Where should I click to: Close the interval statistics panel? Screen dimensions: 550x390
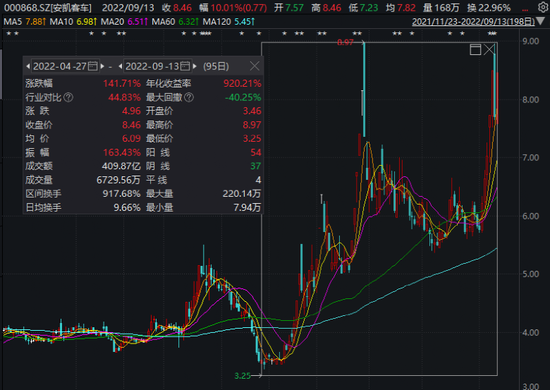pos(255,66)
